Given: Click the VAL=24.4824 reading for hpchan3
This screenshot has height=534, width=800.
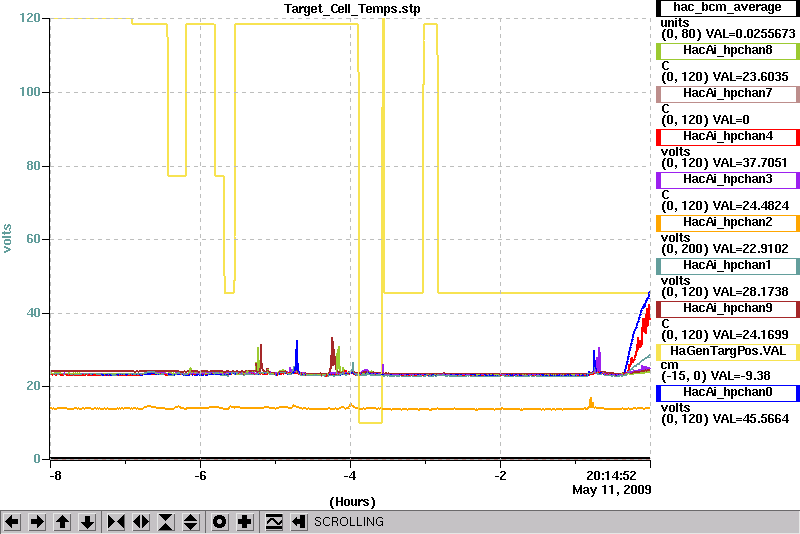Looking at the screenshot, I should click(751, 206).
